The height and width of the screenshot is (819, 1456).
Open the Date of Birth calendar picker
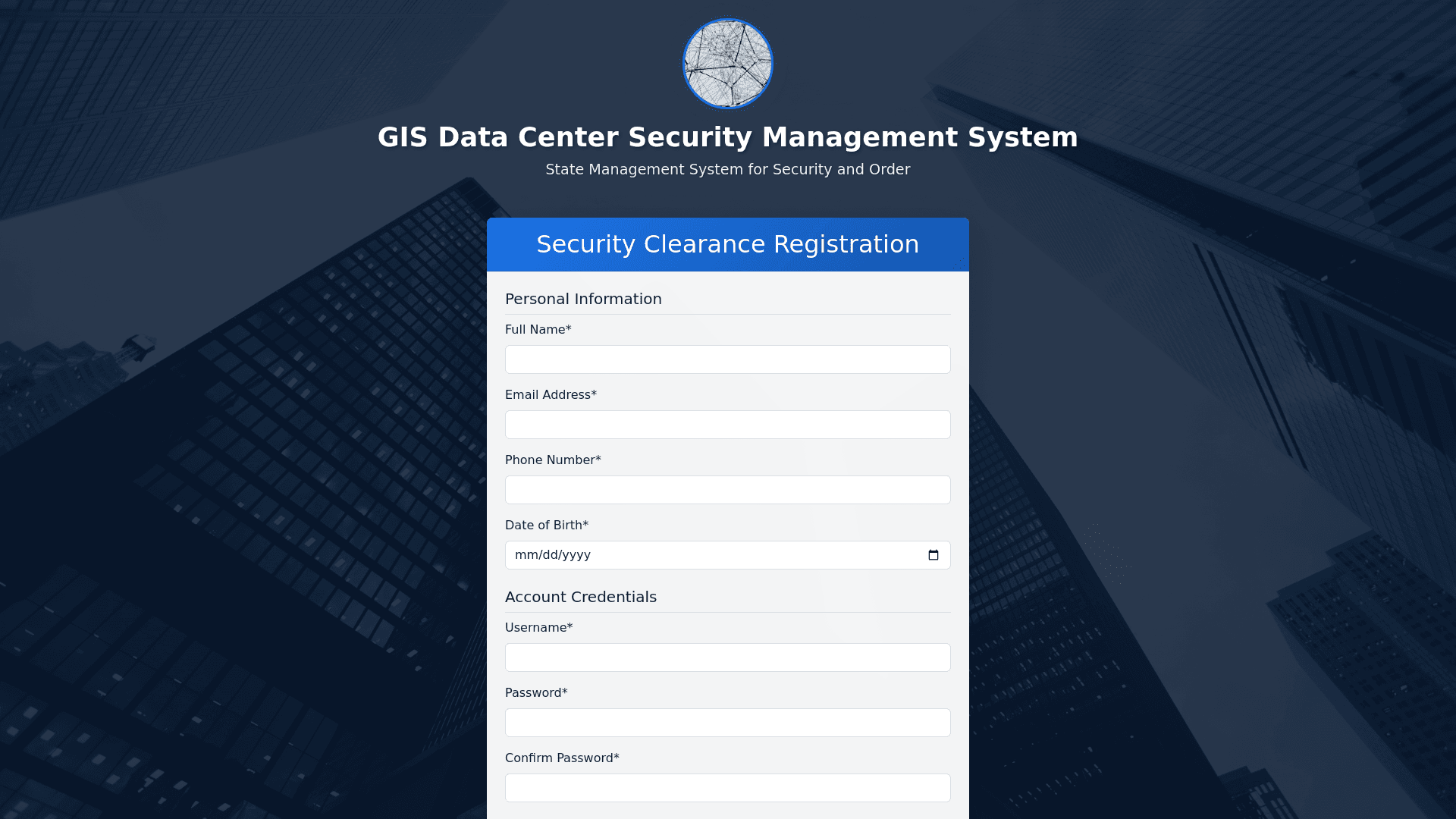point(933,555)
